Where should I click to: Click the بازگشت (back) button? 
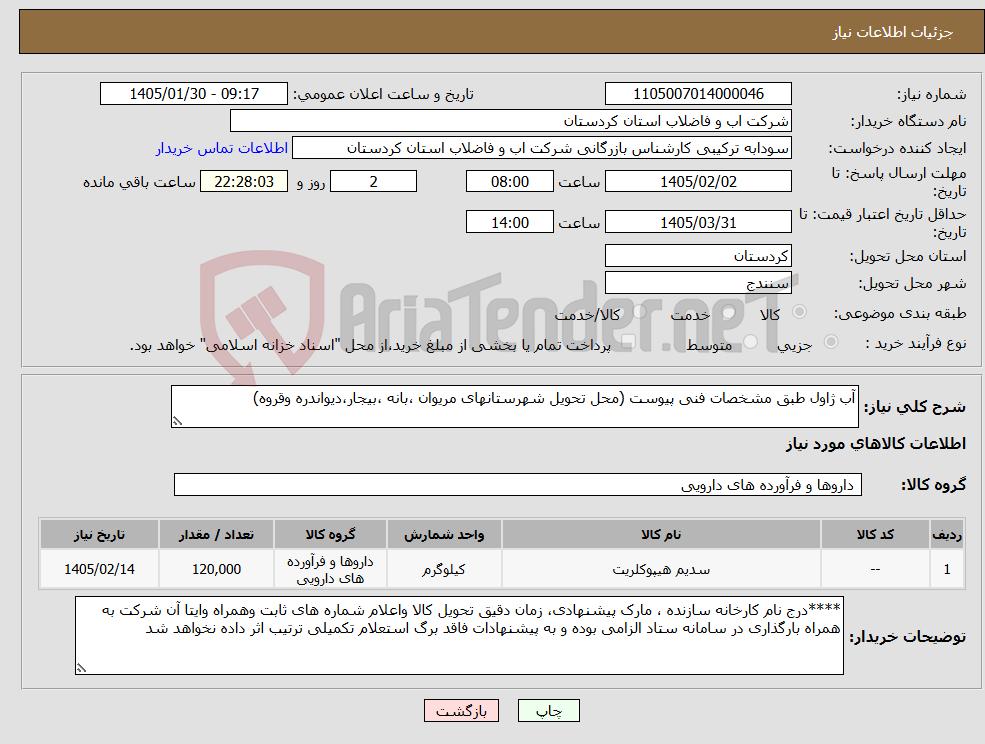(x=461, y=711)
